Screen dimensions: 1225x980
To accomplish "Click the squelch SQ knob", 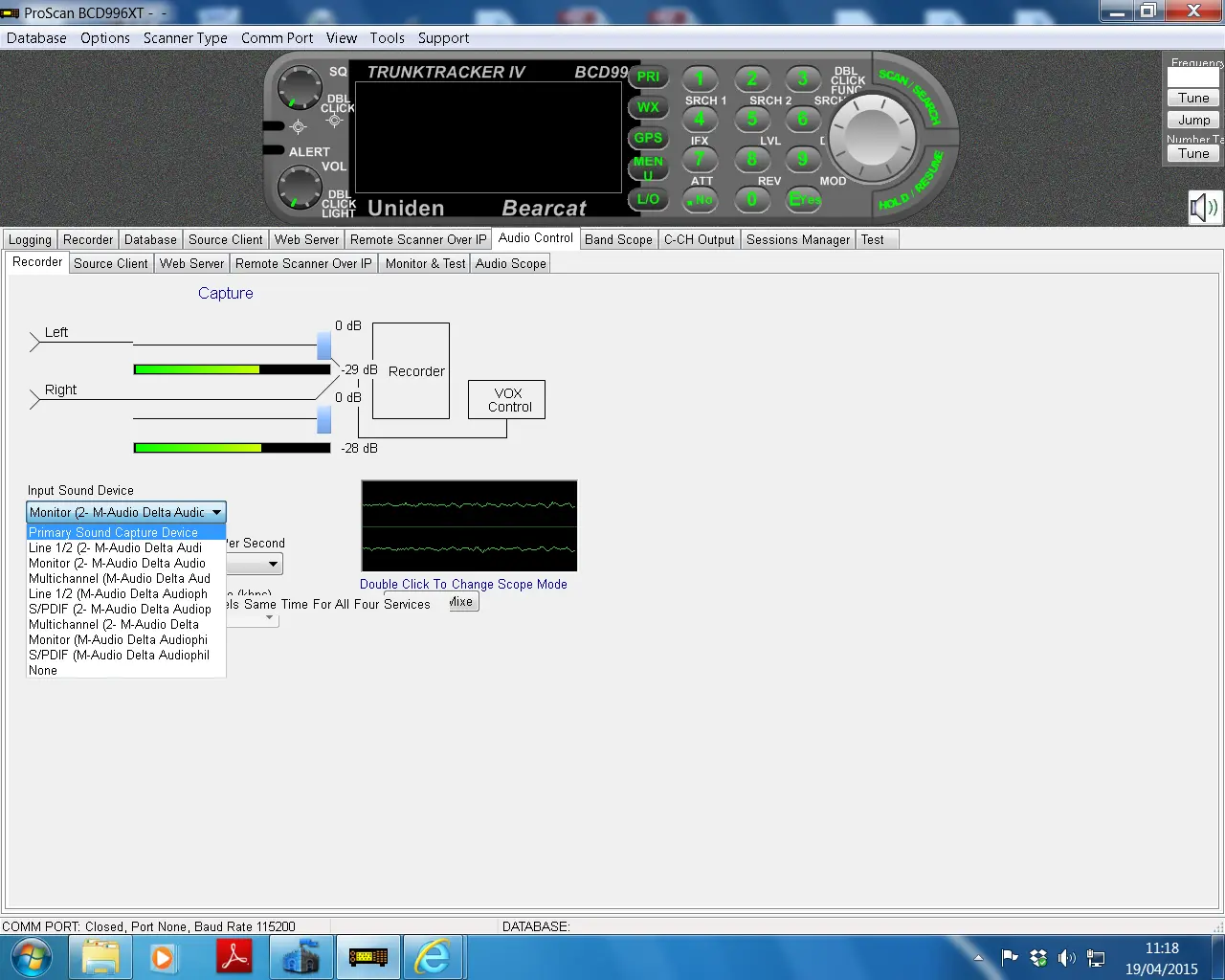I will point(300,89).
